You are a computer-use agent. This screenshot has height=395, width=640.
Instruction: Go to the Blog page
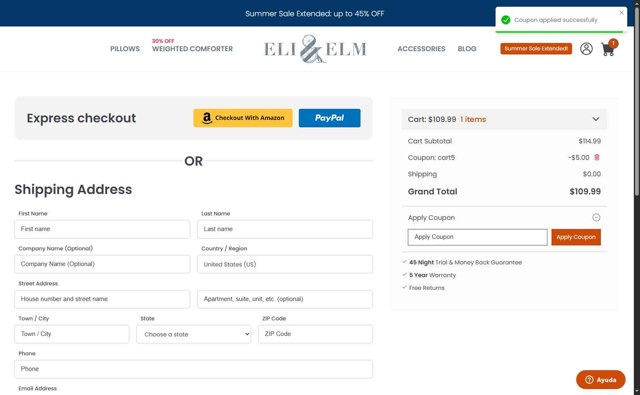467,49
